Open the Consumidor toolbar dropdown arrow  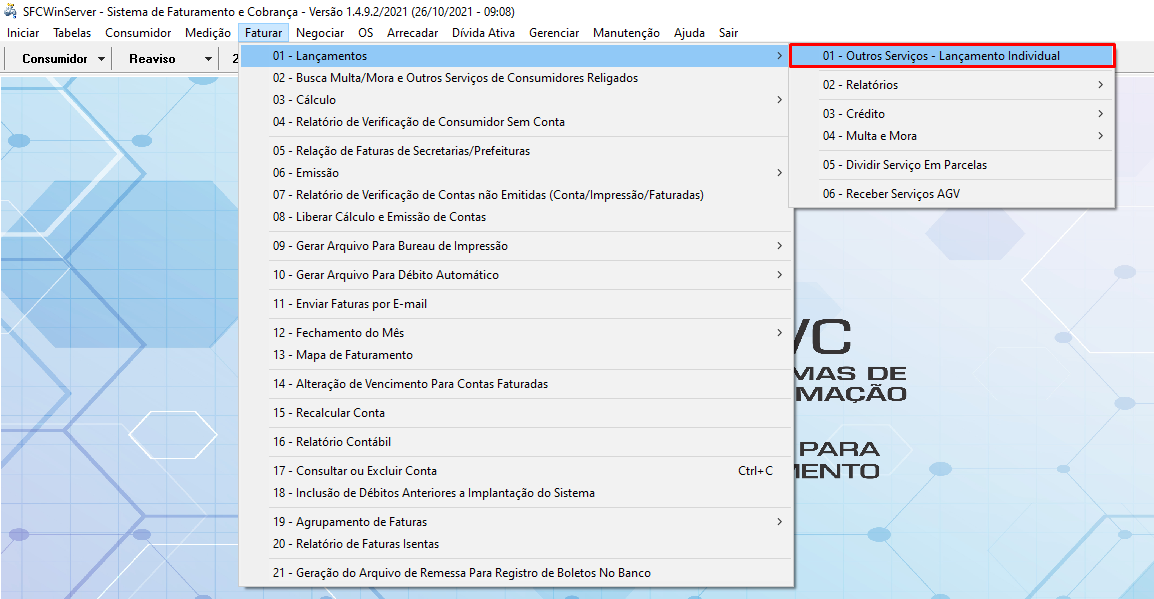coord(102,59)
